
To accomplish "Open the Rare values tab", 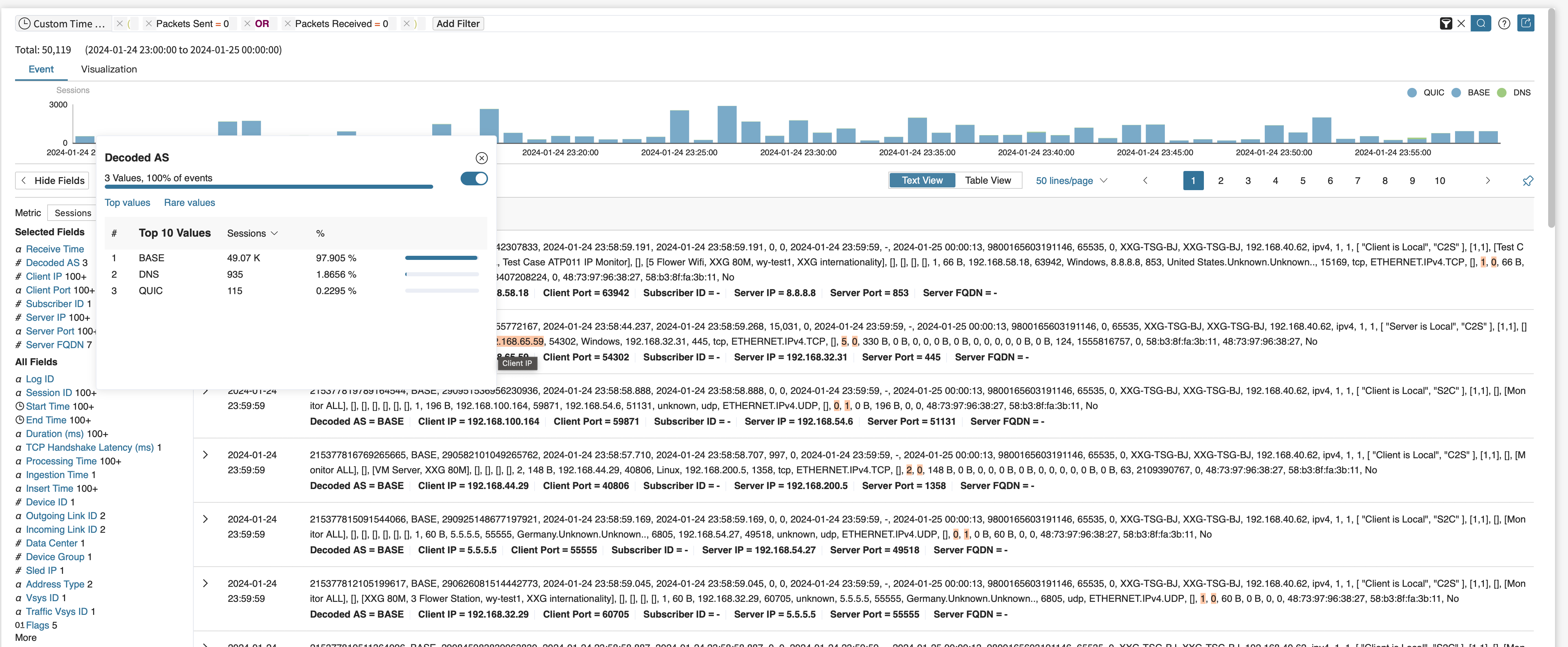I will tap(189, 202).
